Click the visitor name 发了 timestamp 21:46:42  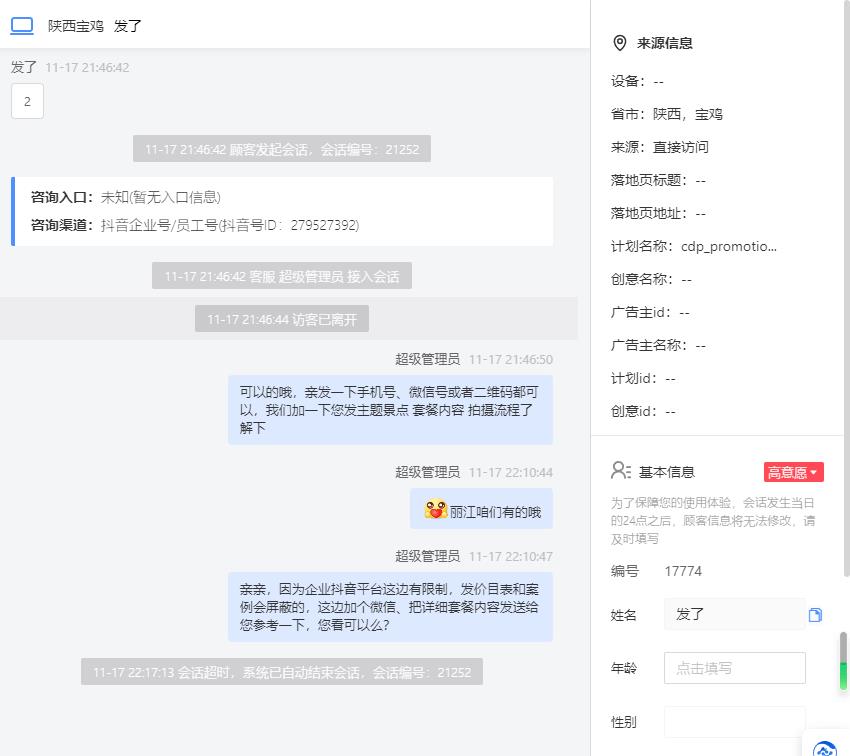[70, 67]
